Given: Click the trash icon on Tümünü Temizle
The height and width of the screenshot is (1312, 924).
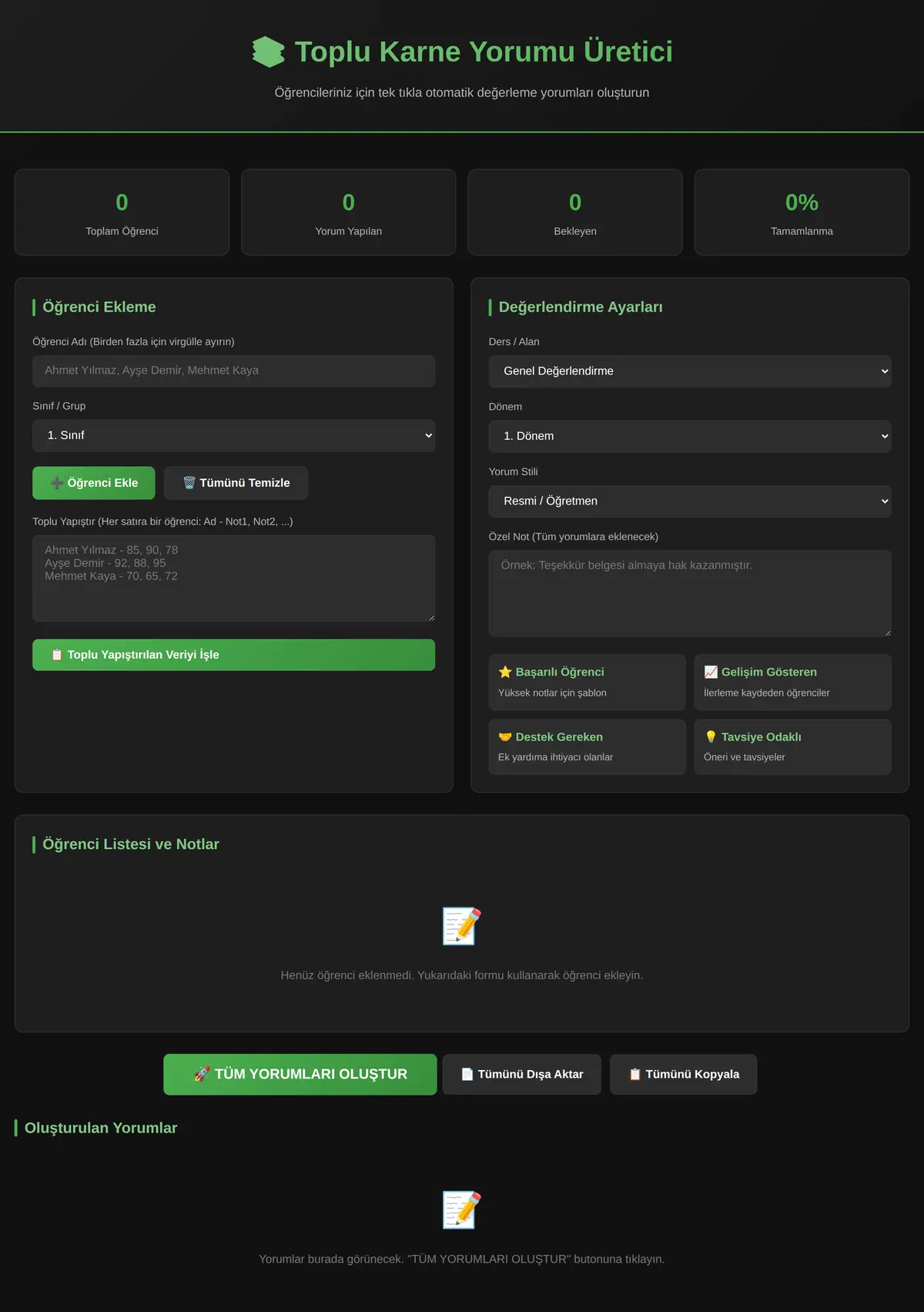Looking at the screenshot, I should (189, 483).
